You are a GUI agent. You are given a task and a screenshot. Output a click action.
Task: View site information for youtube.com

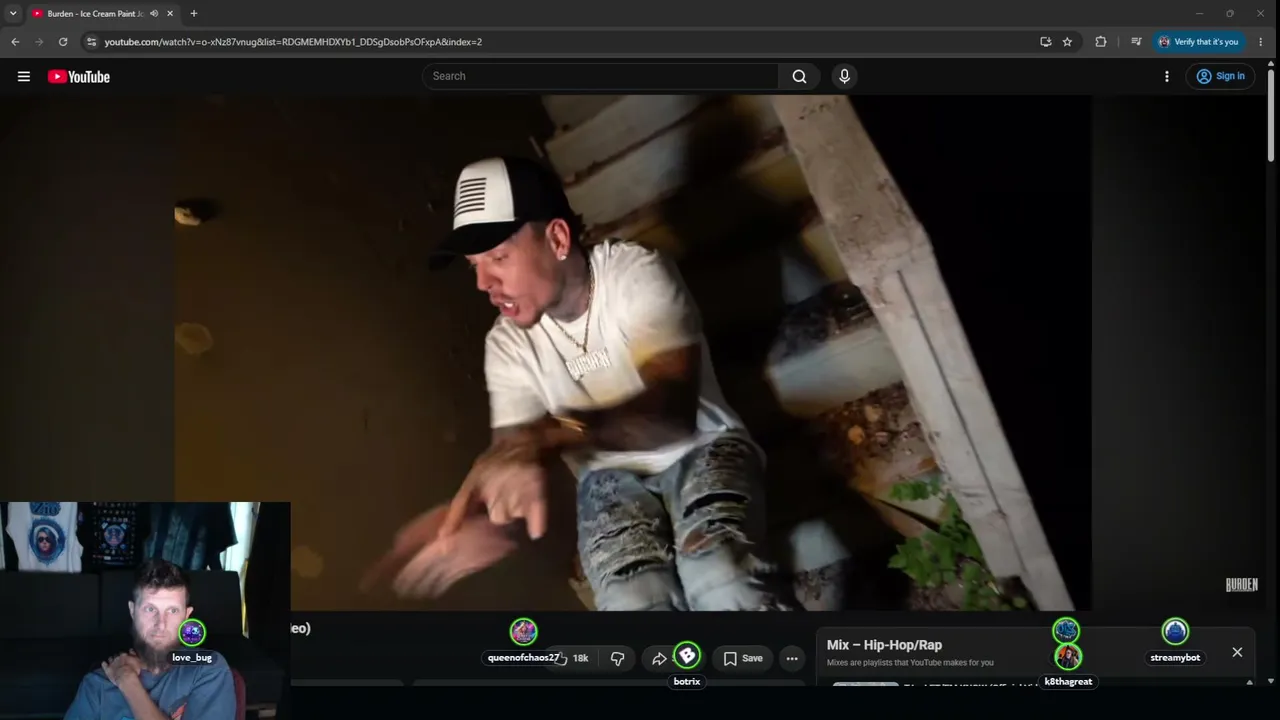coord(91,42)
